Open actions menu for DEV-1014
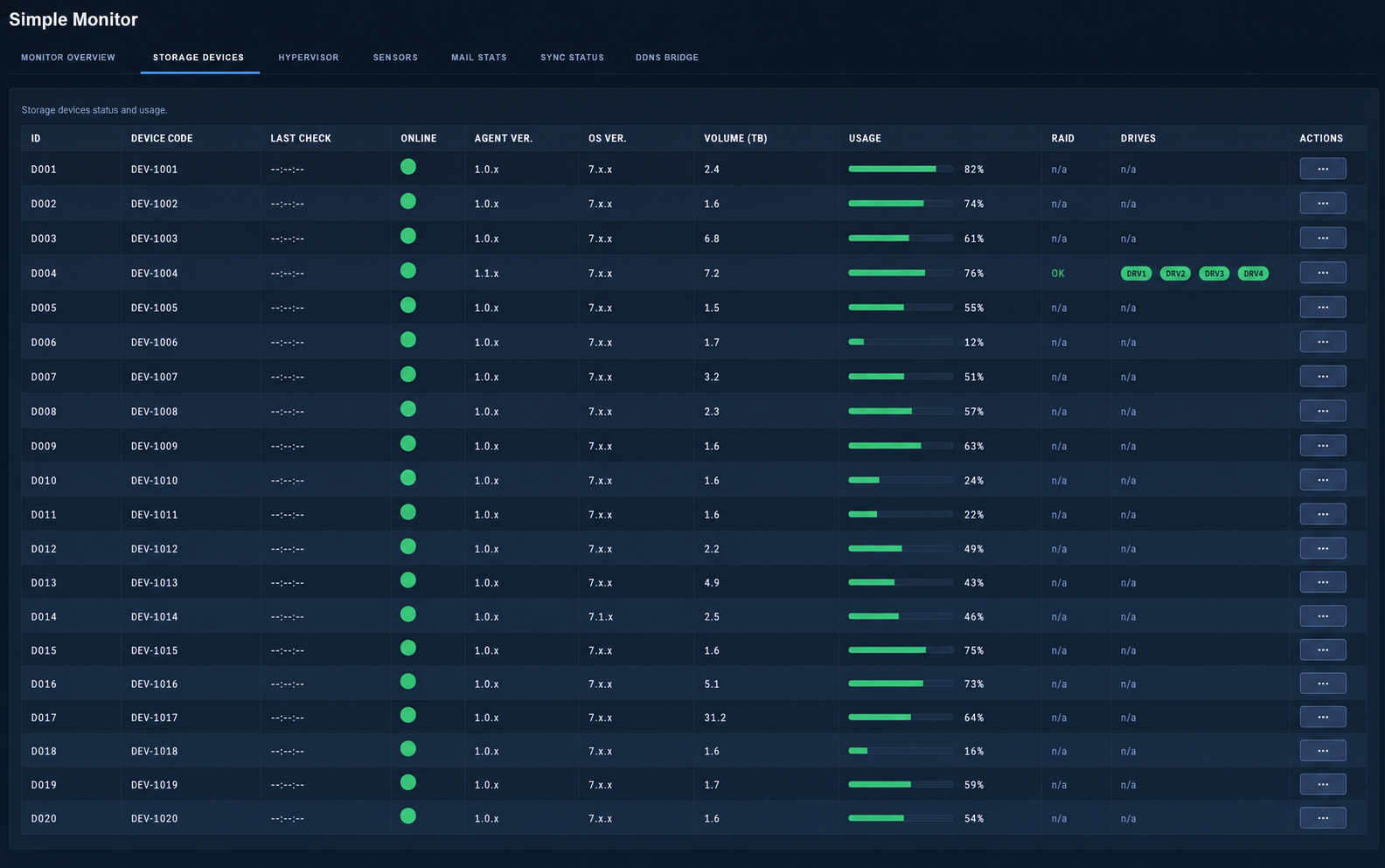This screenshot has height=868, width=1385. click(1323, 616)
